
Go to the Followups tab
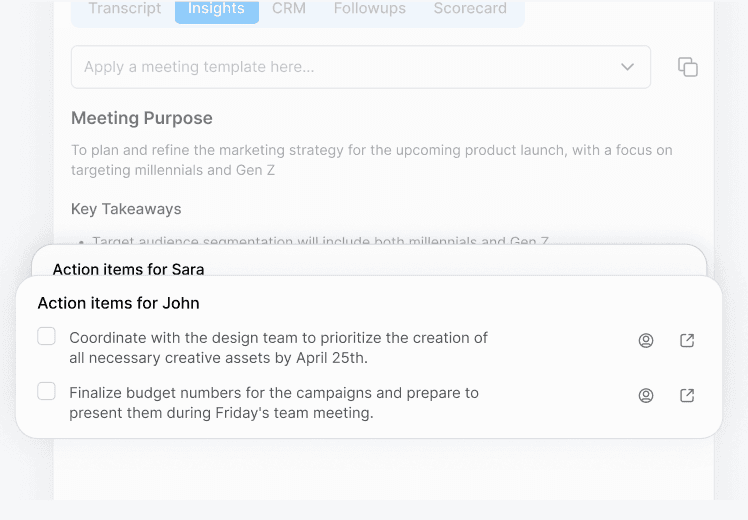pos(370,9)
